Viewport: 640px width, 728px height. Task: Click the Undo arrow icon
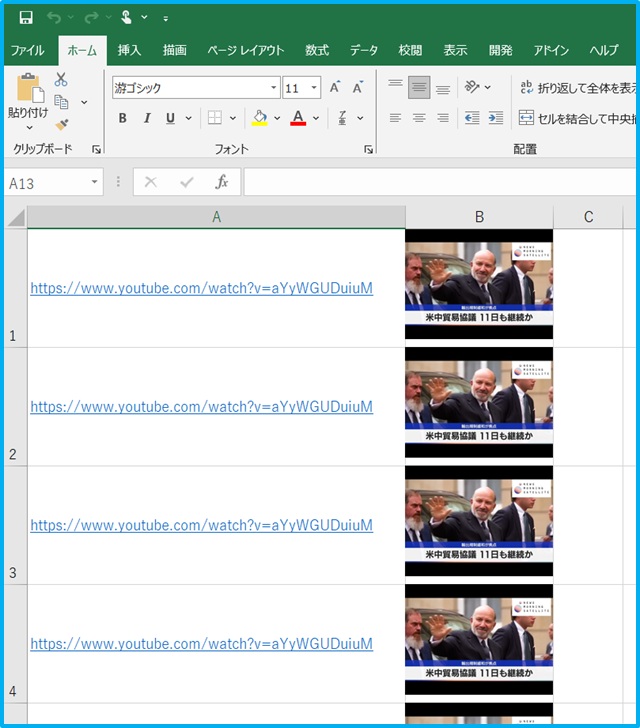click(x=54, y=18)
